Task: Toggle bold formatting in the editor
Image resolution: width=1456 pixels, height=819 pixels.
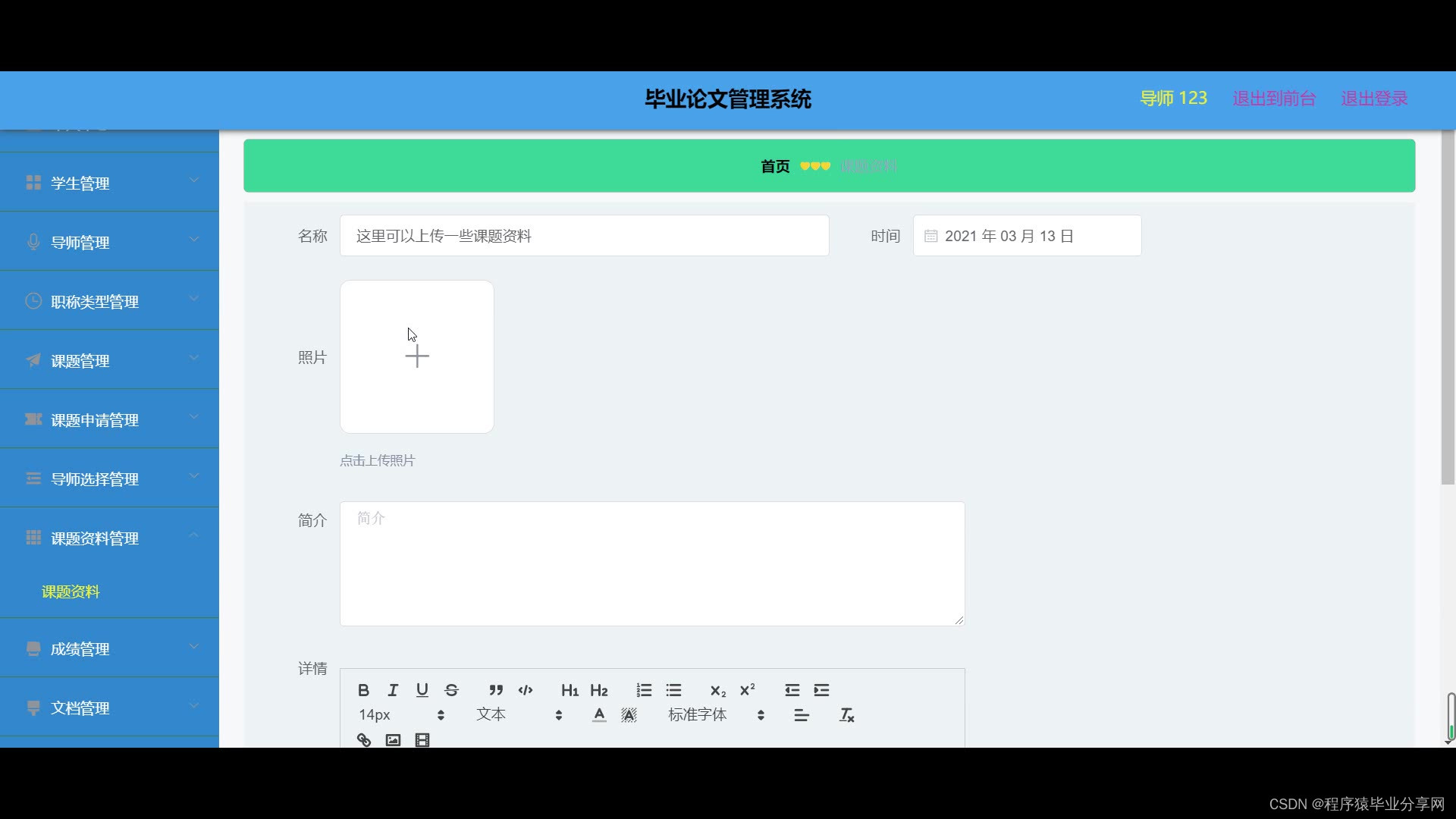Action: (x=363, y=690)
